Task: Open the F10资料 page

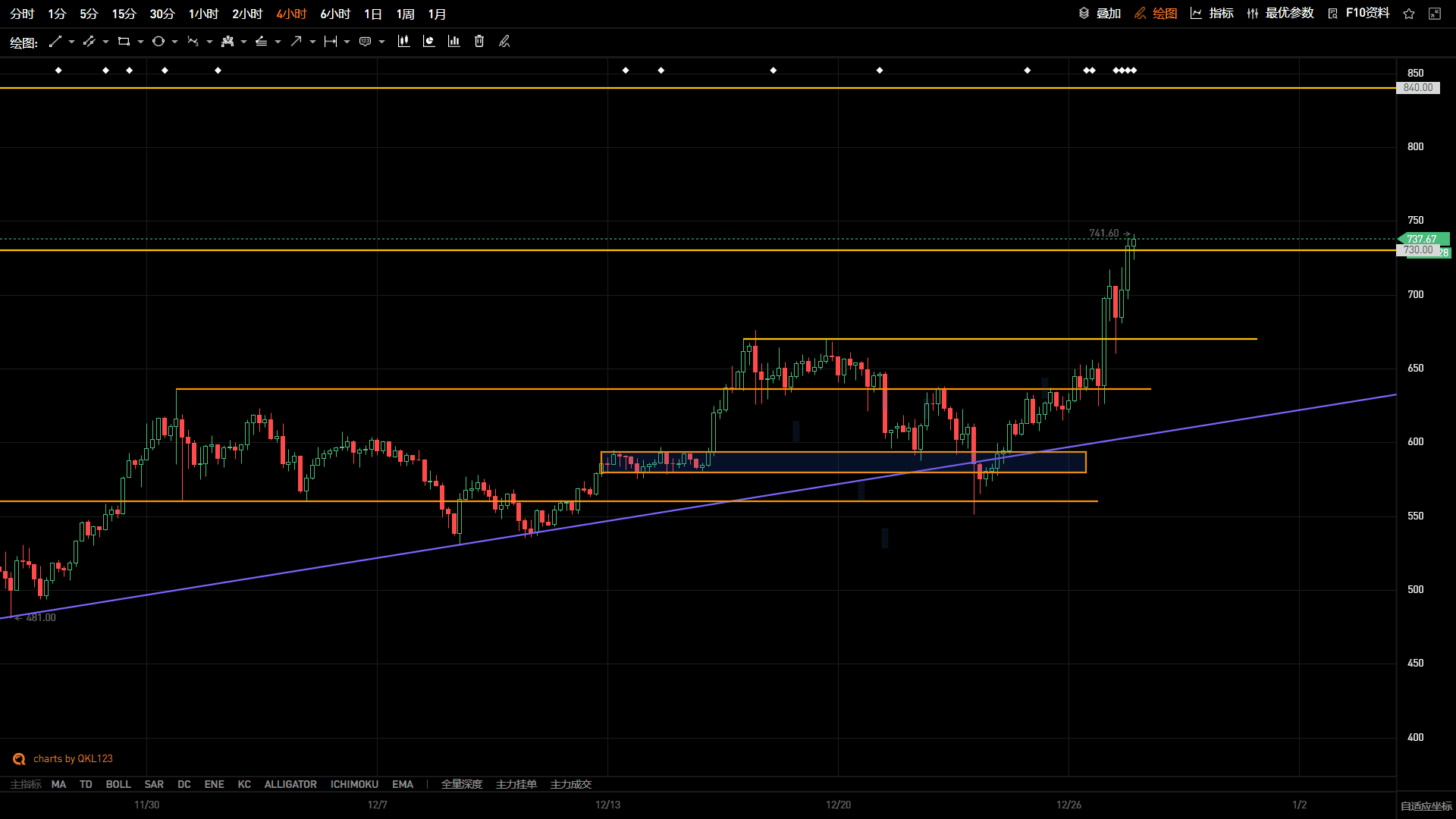Action: click(1359, 14)
